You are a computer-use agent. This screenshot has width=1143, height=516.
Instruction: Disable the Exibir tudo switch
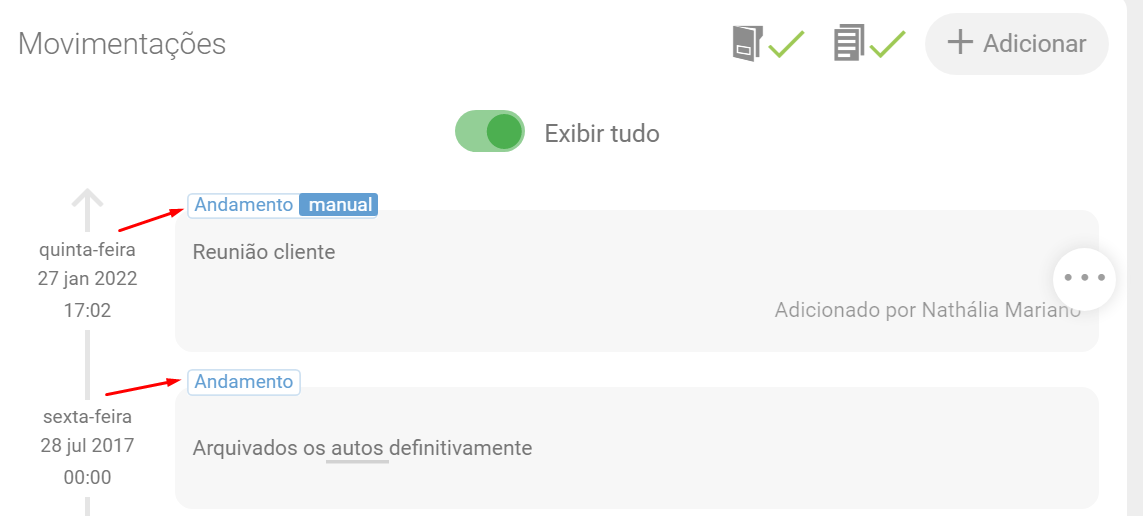pos(490,132)
